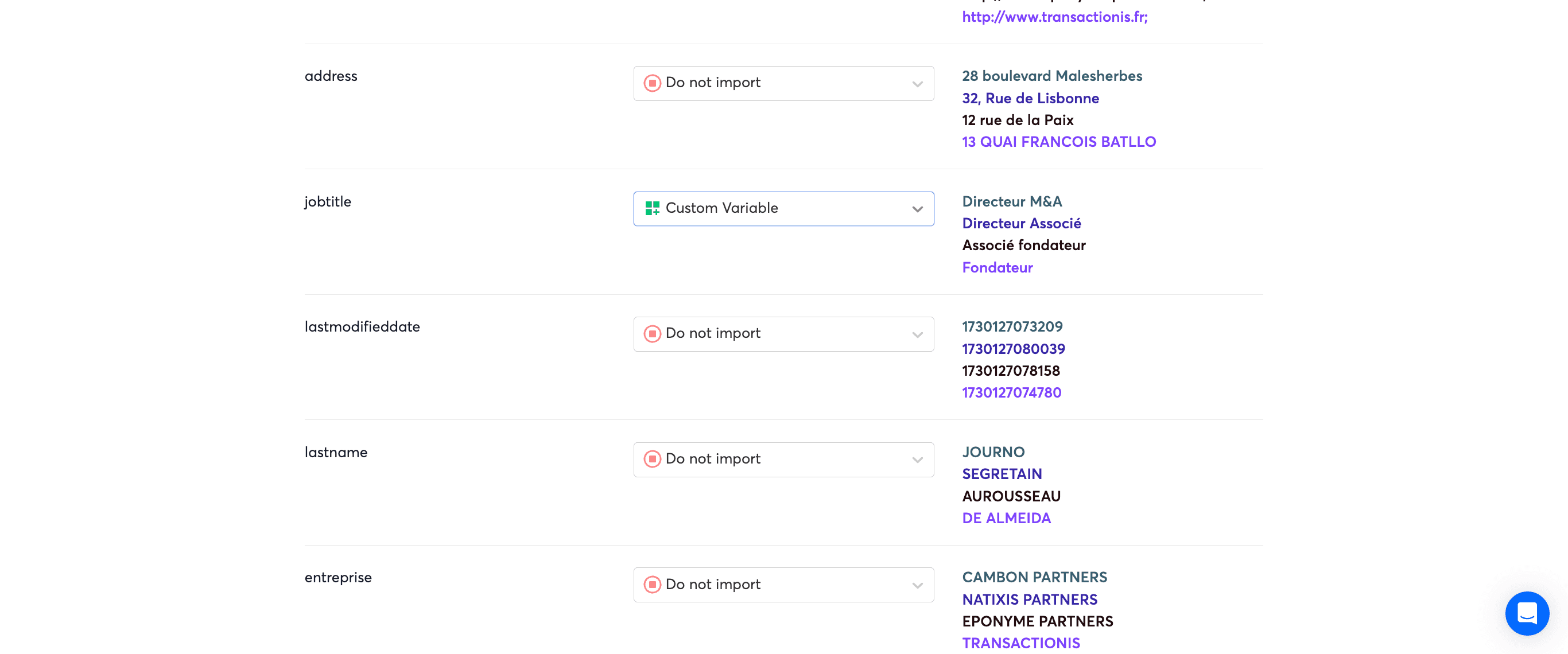Expand chevron of entreprise dropdown
1568x654 pixels.
click(x=917, y=585)
